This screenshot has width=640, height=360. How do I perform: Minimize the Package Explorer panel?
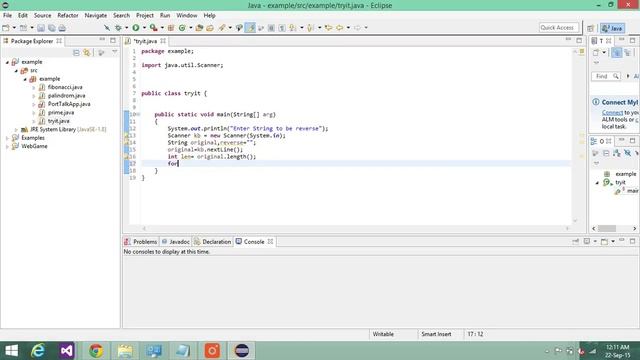[x=102, y=40]
